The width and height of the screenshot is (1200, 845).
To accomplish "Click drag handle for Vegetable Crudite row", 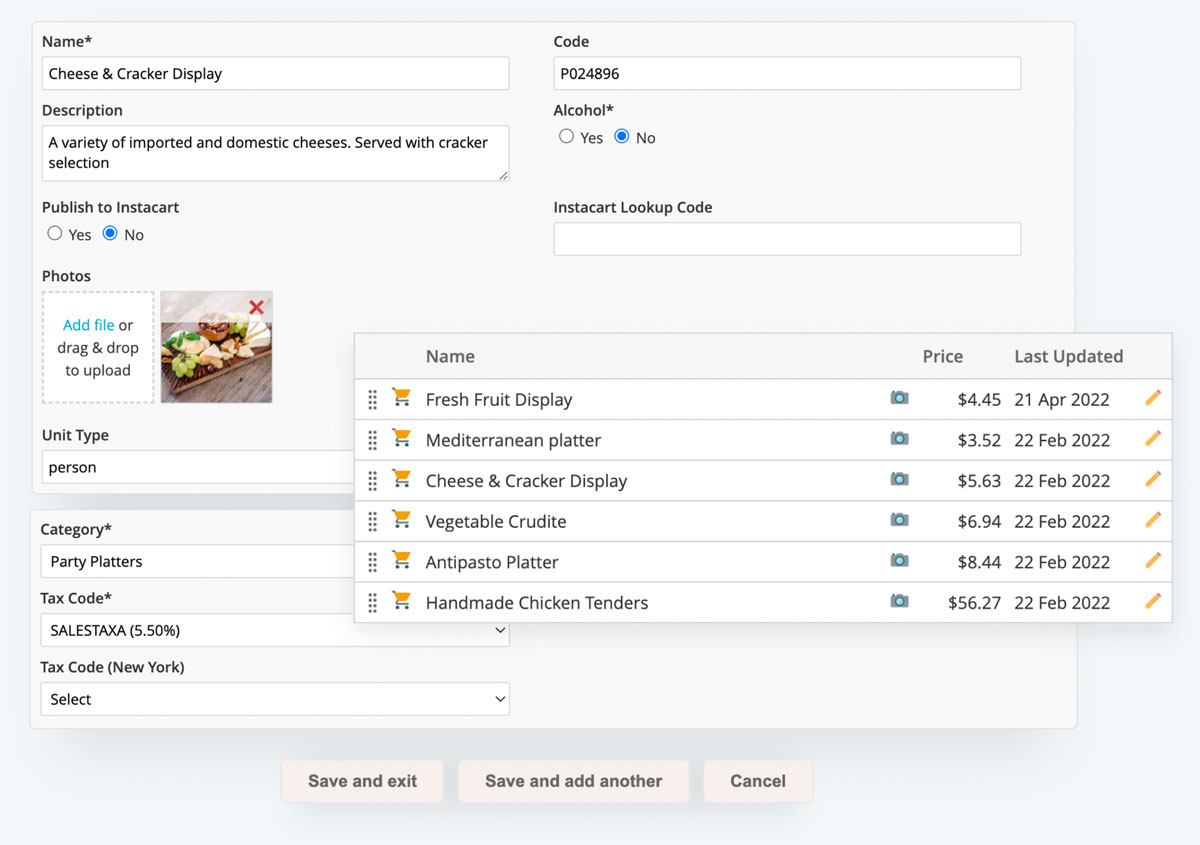I will pos(372,521).
